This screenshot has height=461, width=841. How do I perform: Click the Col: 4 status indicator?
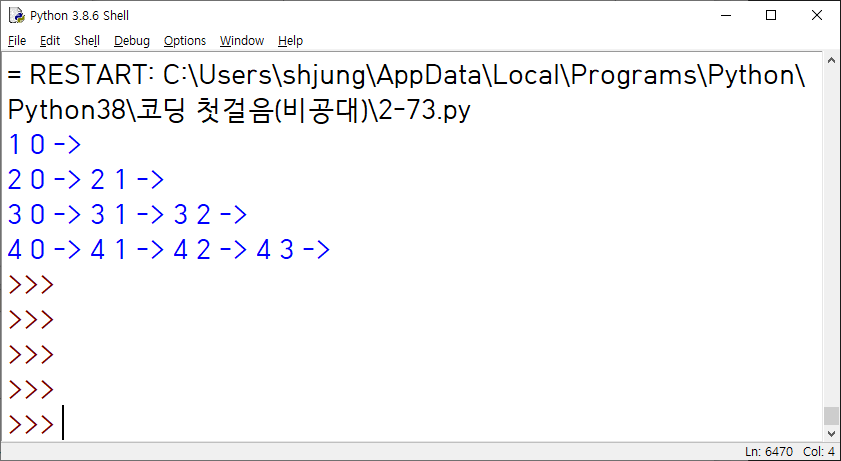818,452
